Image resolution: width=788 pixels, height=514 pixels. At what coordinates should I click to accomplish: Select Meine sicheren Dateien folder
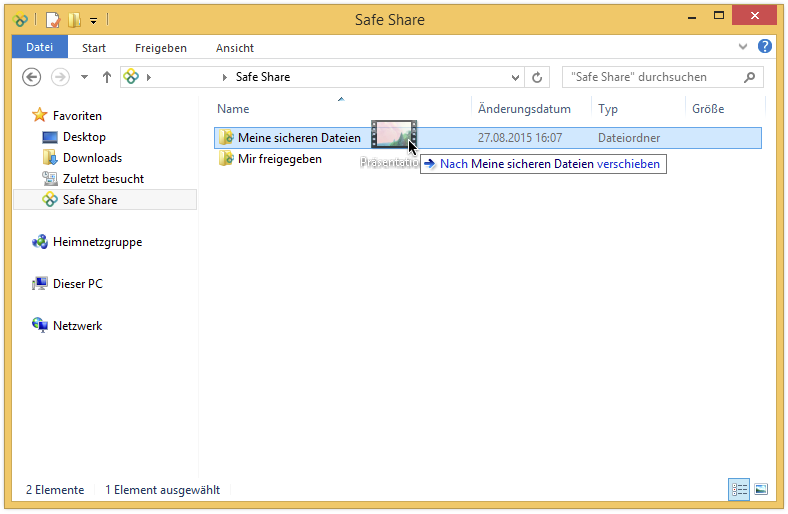[x=299, y=138]
